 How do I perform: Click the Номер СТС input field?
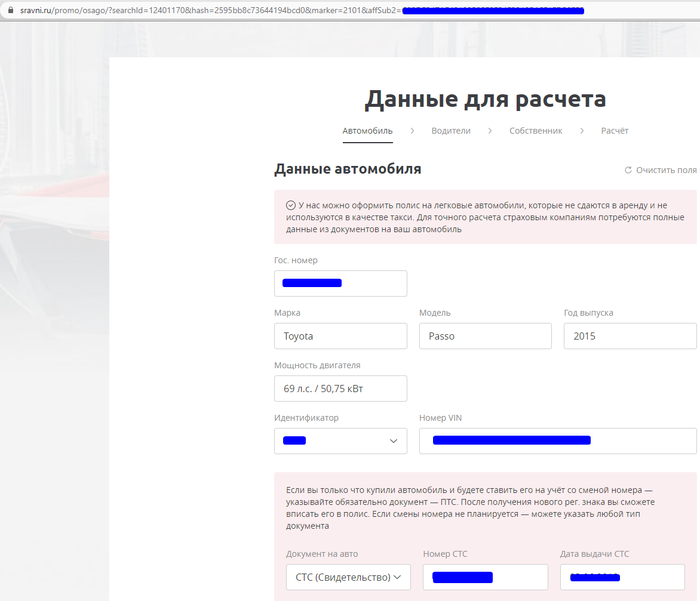[x=485, y=577]
